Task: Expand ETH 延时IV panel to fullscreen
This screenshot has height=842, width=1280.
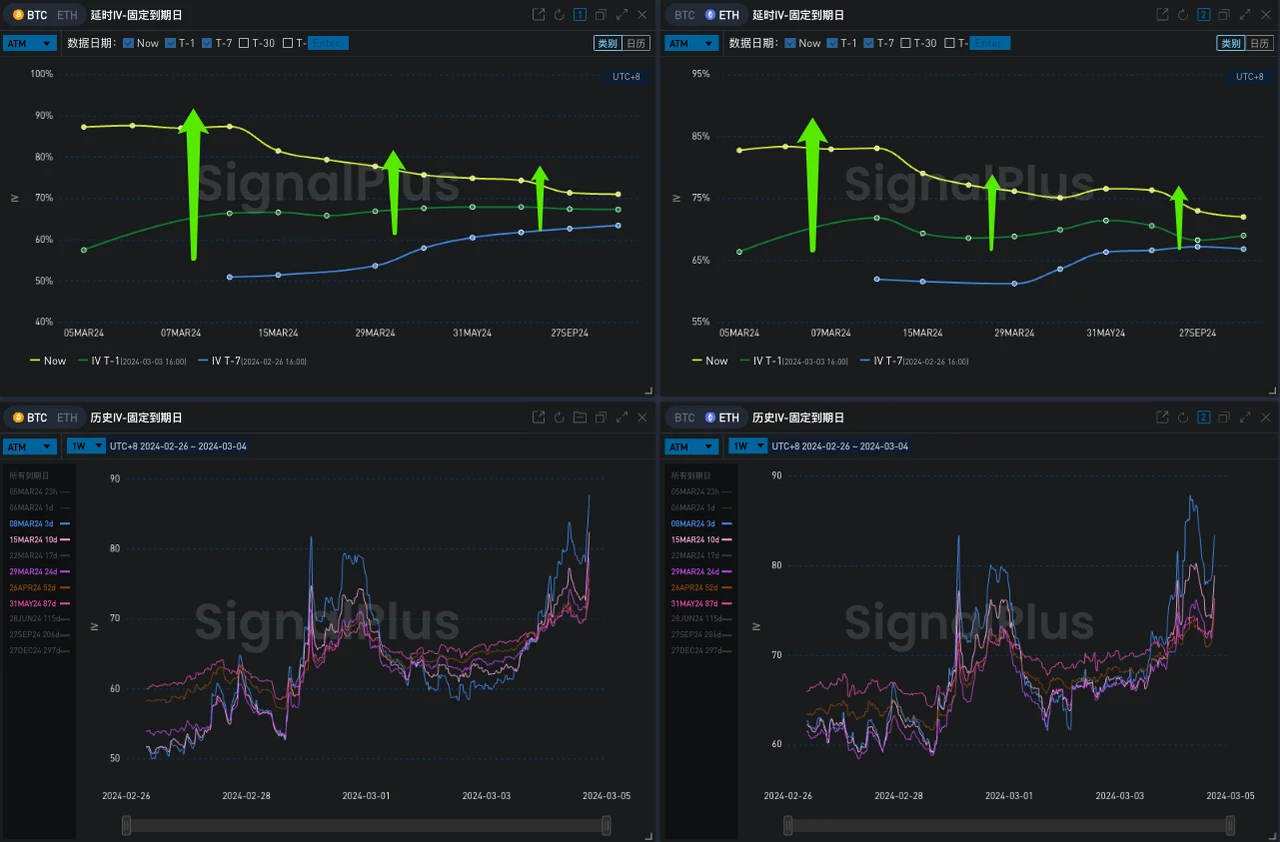Action: point(1245,14)
